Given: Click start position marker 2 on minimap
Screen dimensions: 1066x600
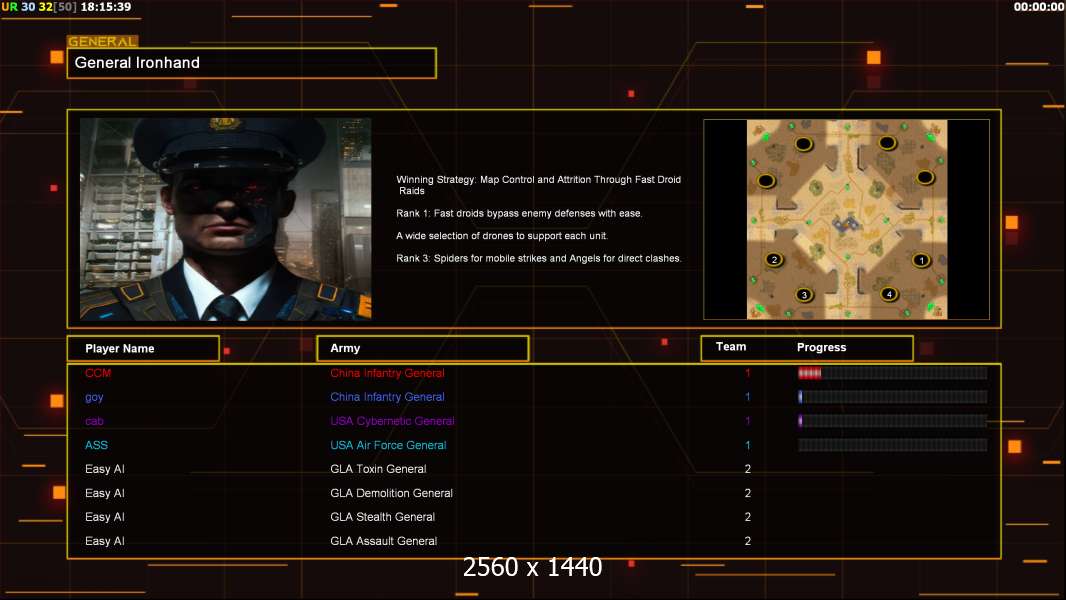Looking at the screenshot, I should [x=774, y=260].
